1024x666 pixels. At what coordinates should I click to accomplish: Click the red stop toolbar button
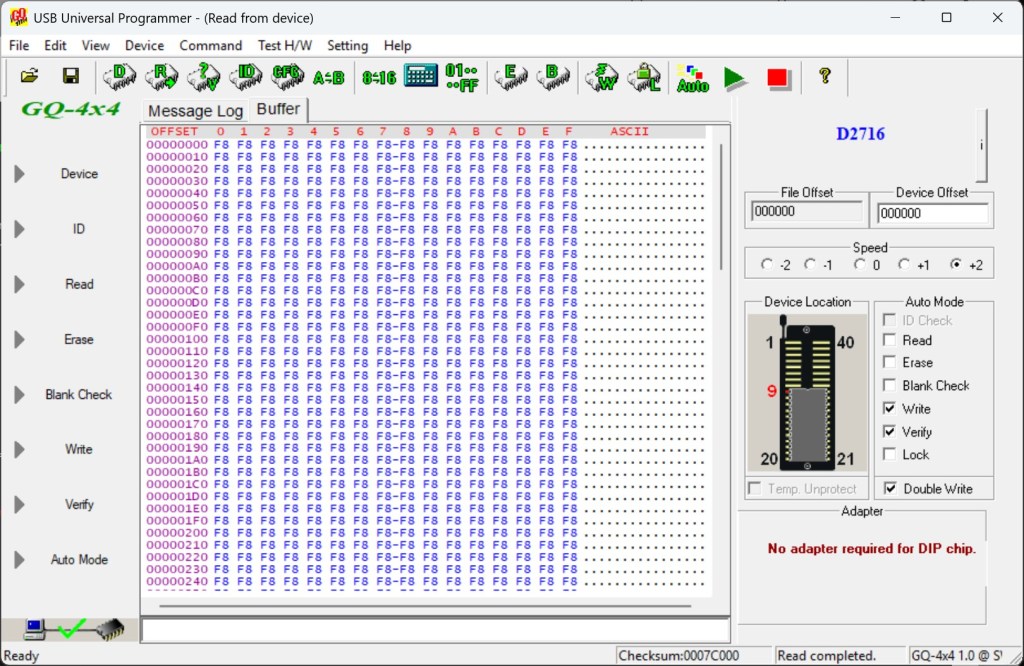point(777,77)
